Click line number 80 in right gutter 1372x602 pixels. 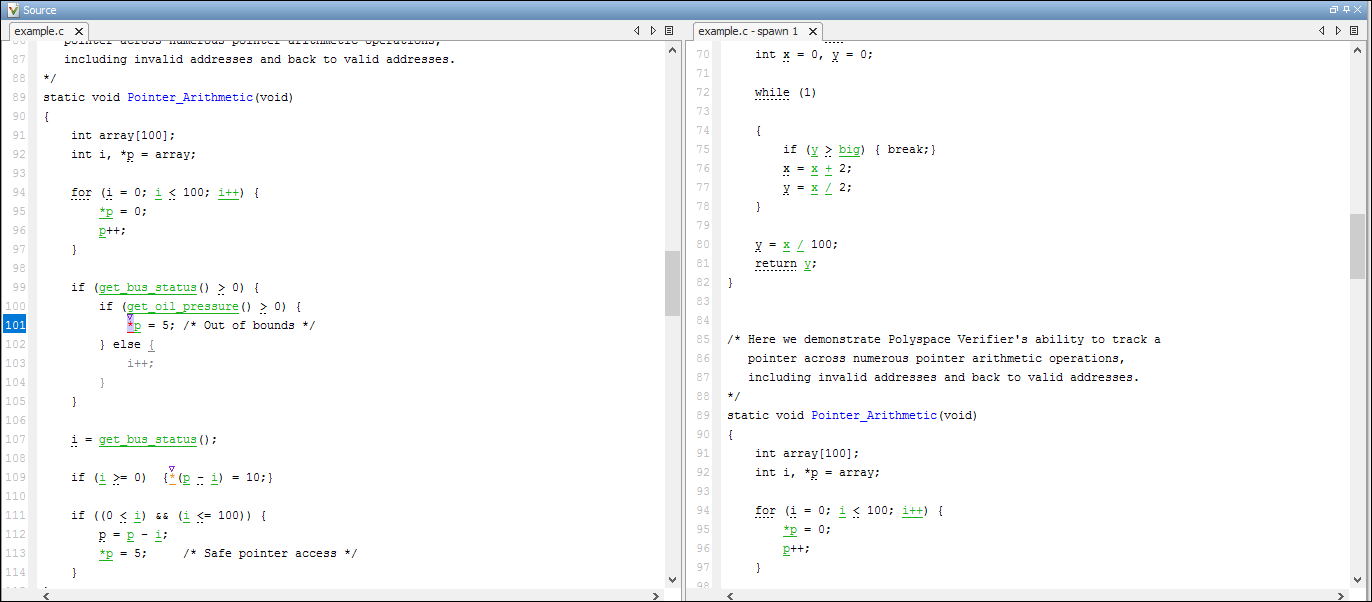click(702, 244)
